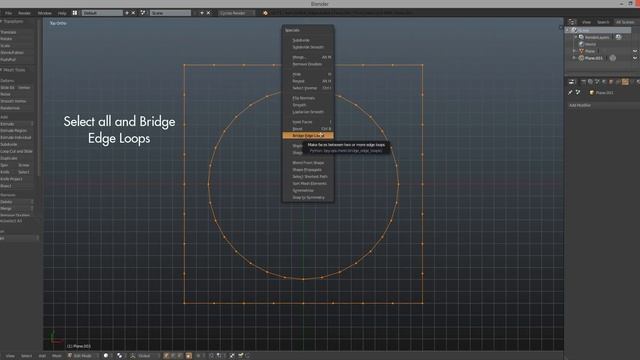The width and height of the screenshot is (640, 360).
Task: Open the properties editor type icon
Action: click(572, 82)
